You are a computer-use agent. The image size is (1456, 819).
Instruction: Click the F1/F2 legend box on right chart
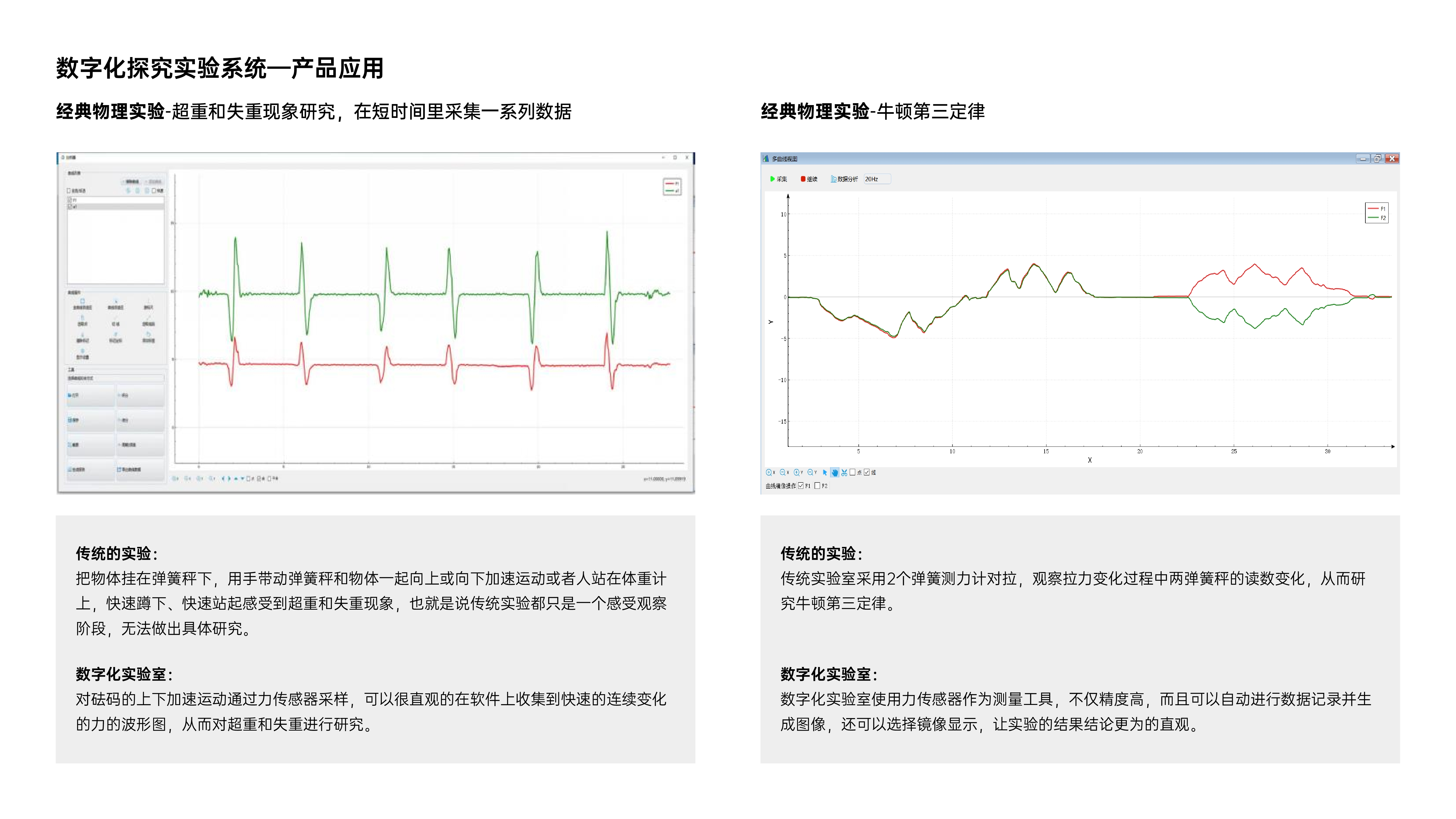pyautogui.click(x=1376, y=213)
